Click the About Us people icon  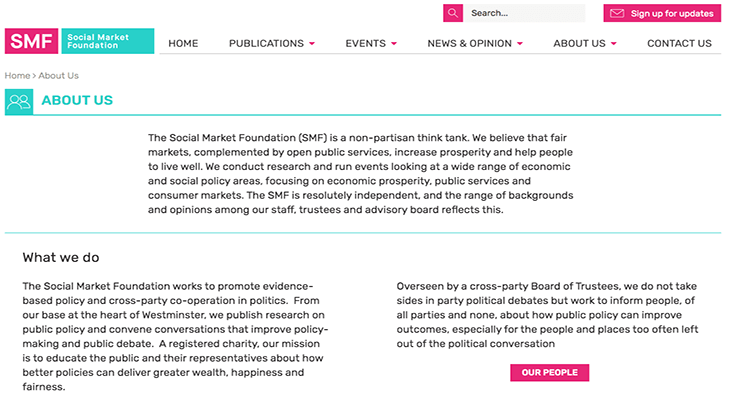19,102
